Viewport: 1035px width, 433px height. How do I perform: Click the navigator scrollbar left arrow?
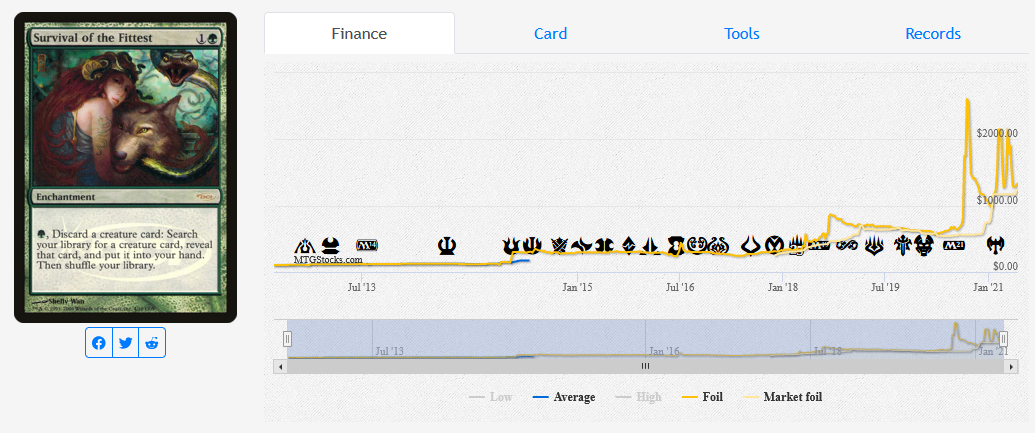coord(283,367)
